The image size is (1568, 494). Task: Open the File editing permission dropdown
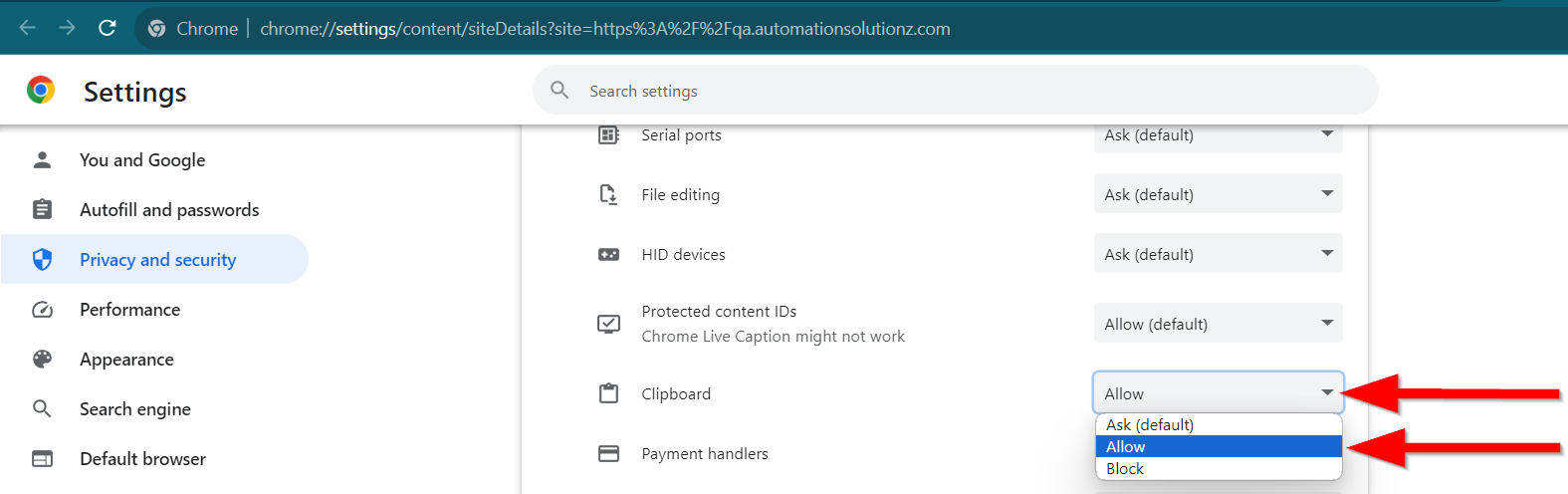click(1218, 194)
